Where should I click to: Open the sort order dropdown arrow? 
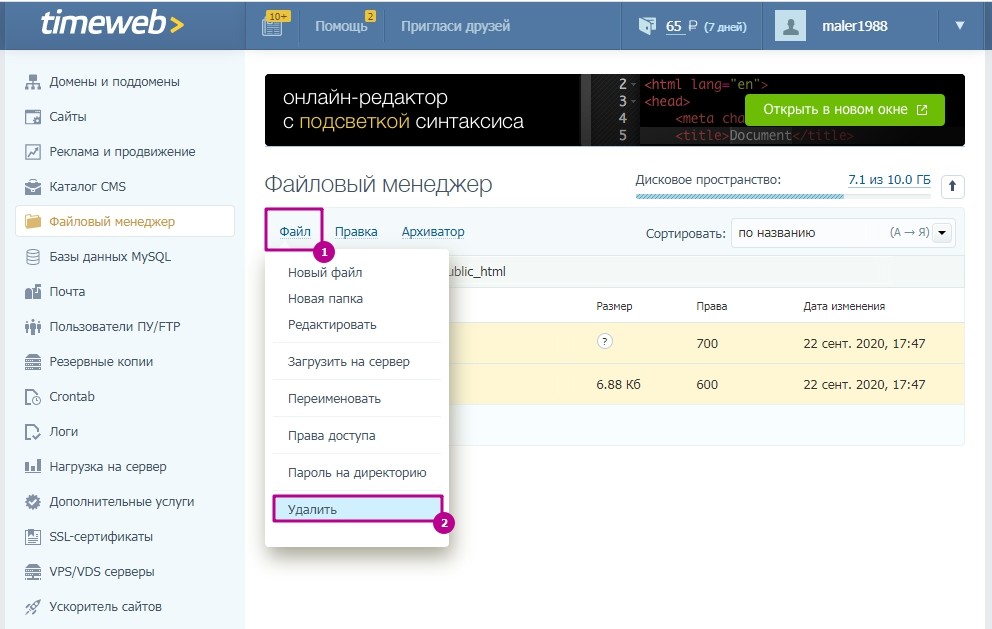[942, 233]
